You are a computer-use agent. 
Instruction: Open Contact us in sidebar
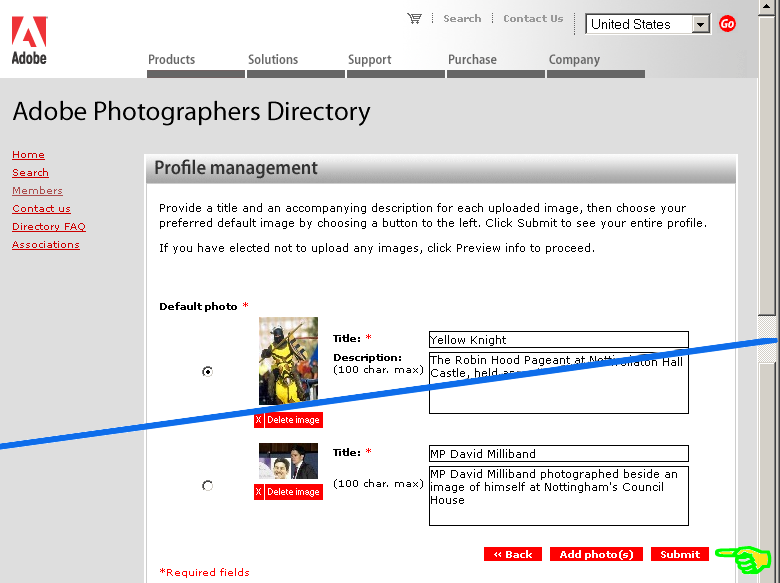pyautogui.click(x=41, y=208)
